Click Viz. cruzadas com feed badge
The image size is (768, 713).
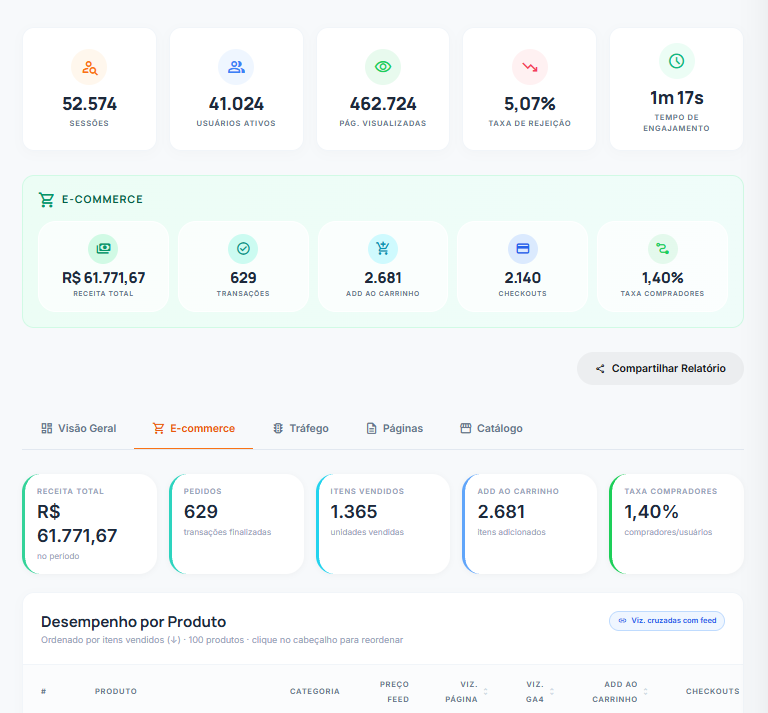[x=667, y=620]
